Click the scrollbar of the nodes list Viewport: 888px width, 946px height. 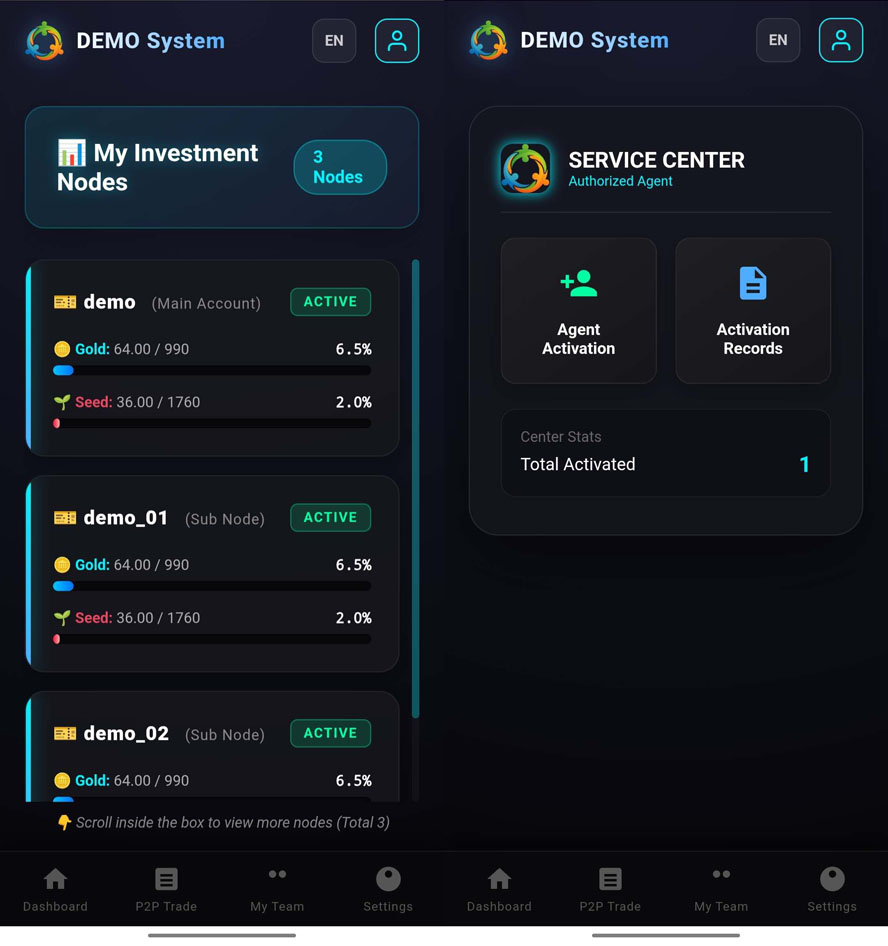415,490
